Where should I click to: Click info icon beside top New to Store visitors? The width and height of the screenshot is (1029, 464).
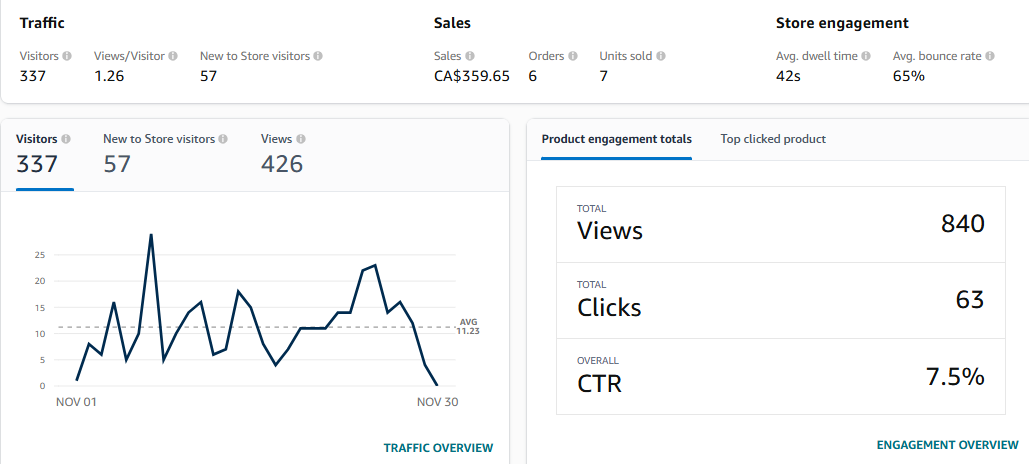(x=318, y=57)
